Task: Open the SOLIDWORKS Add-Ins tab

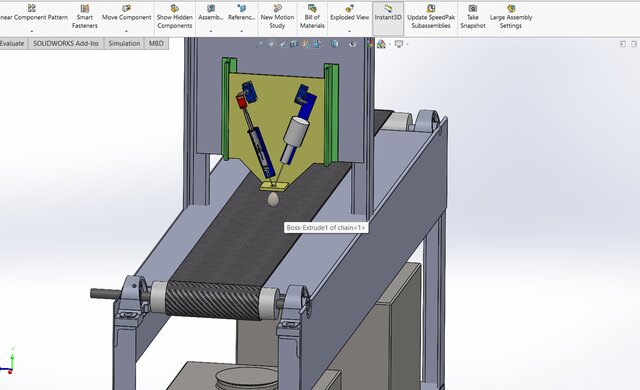Action: 66,43
